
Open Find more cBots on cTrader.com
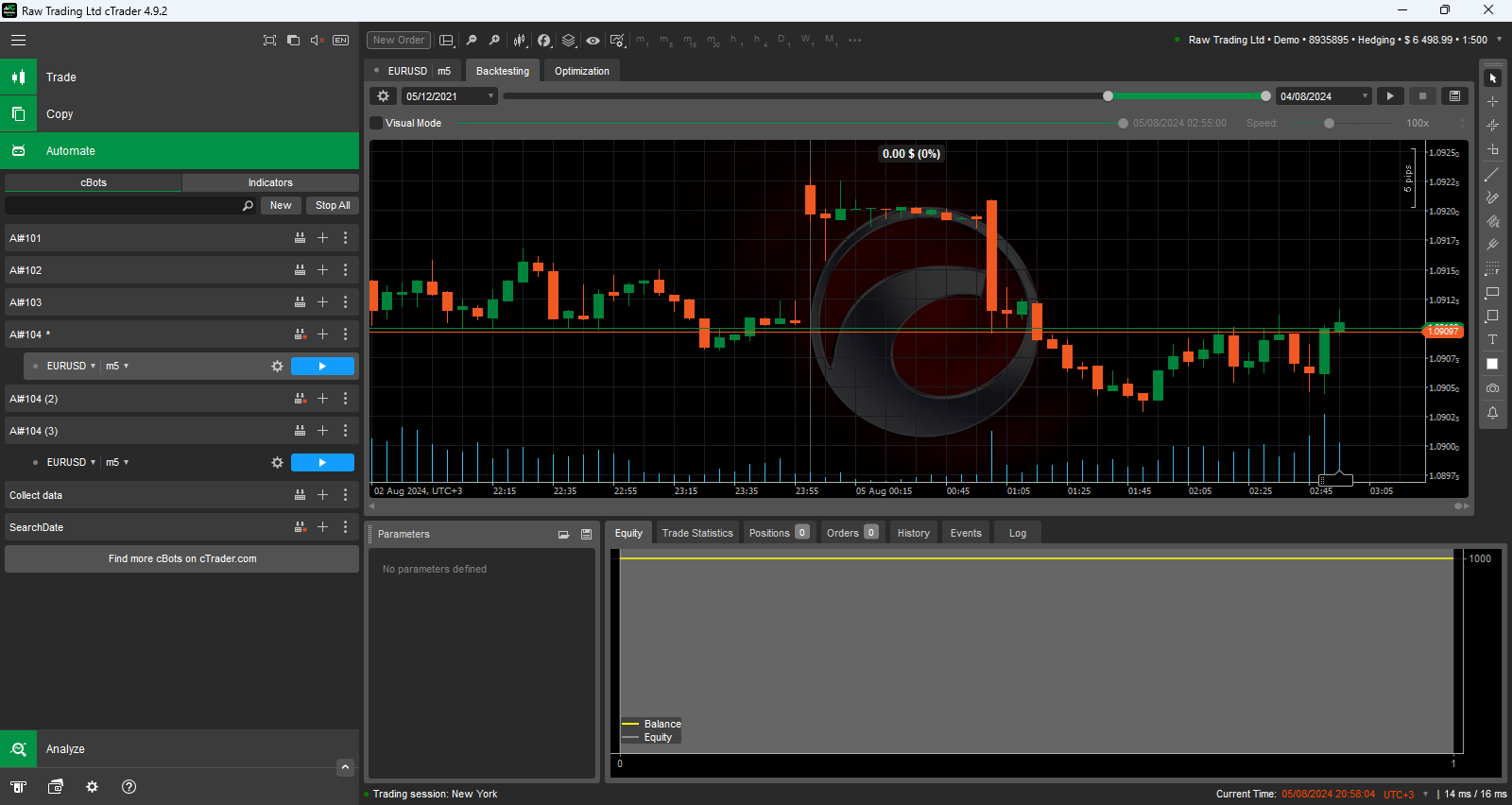tap(182, 558)
